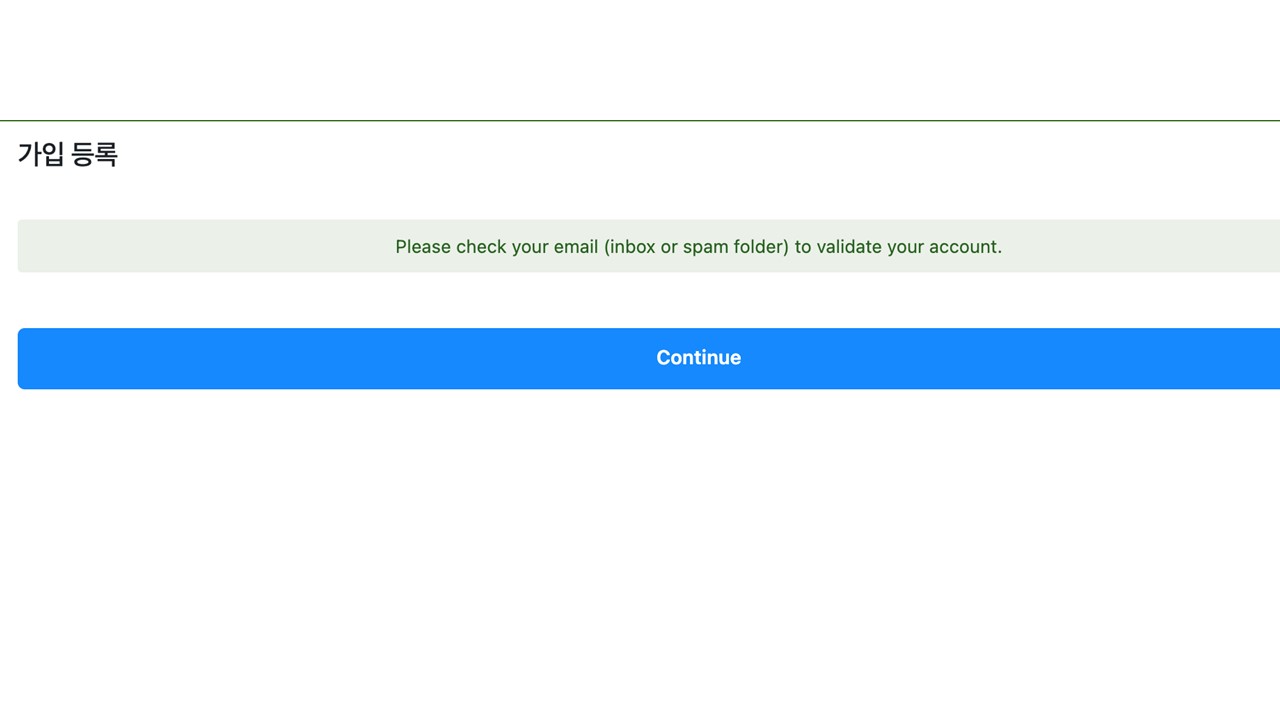Viewport: 1280px width, 720px height.
Task: Click the word 'email' in the notice
Action: click(575, 247)
